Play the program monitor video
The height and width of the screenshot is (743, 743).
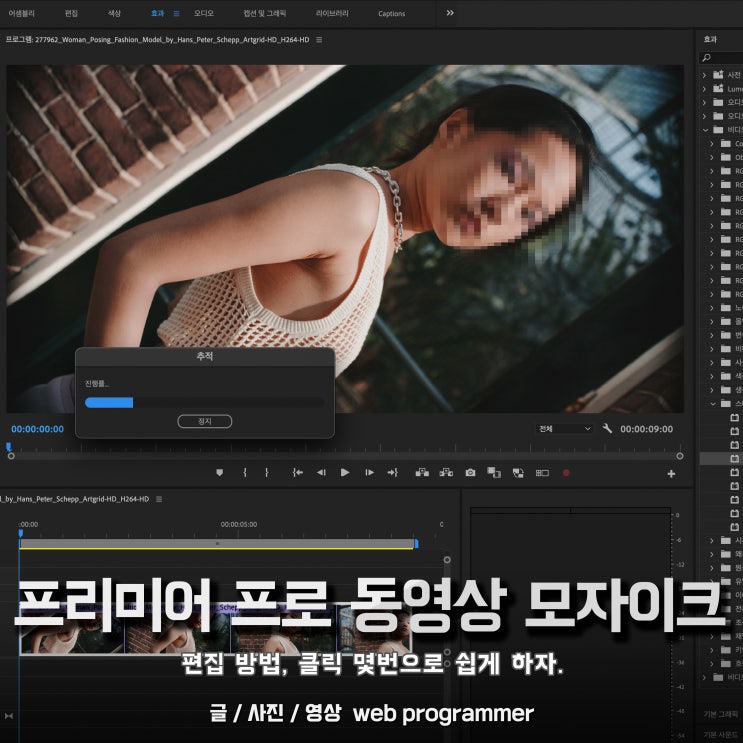[345, 472]
